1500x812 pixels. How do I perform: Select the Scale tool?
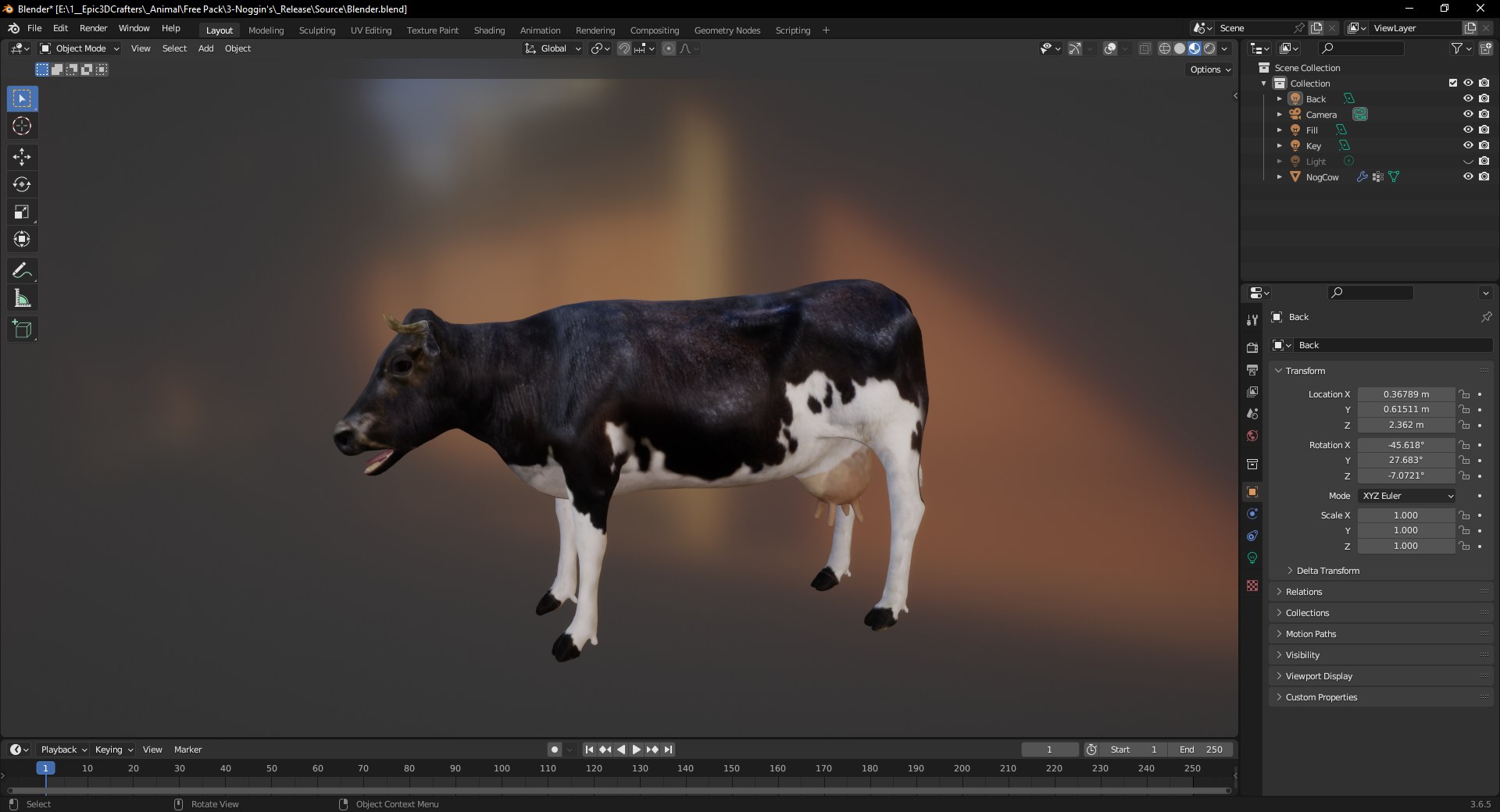[x=22, y=212]
